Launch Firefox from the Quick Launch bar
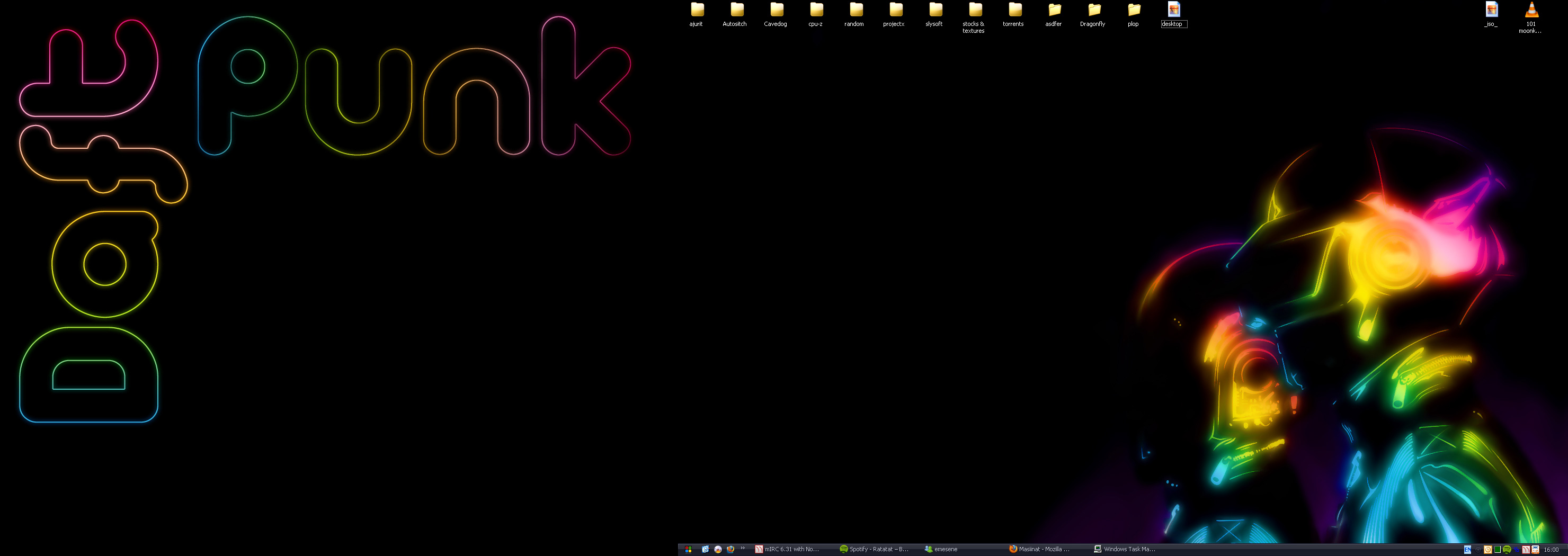This screenshot has width=1568, height=556. point(730,549)
